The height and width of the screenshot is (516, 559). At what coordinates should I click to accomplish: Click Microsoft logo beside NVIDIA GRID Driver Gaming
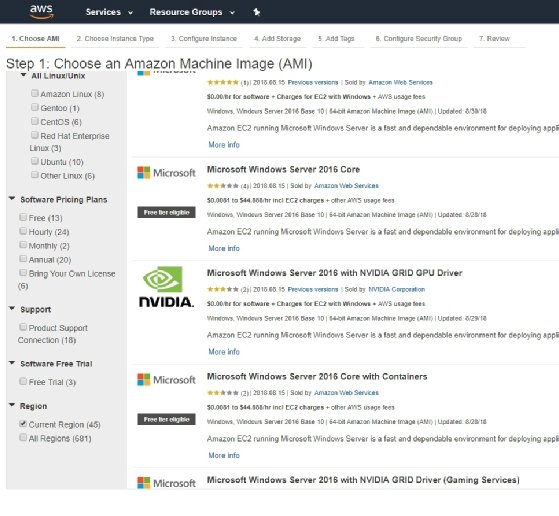(166, 483)
